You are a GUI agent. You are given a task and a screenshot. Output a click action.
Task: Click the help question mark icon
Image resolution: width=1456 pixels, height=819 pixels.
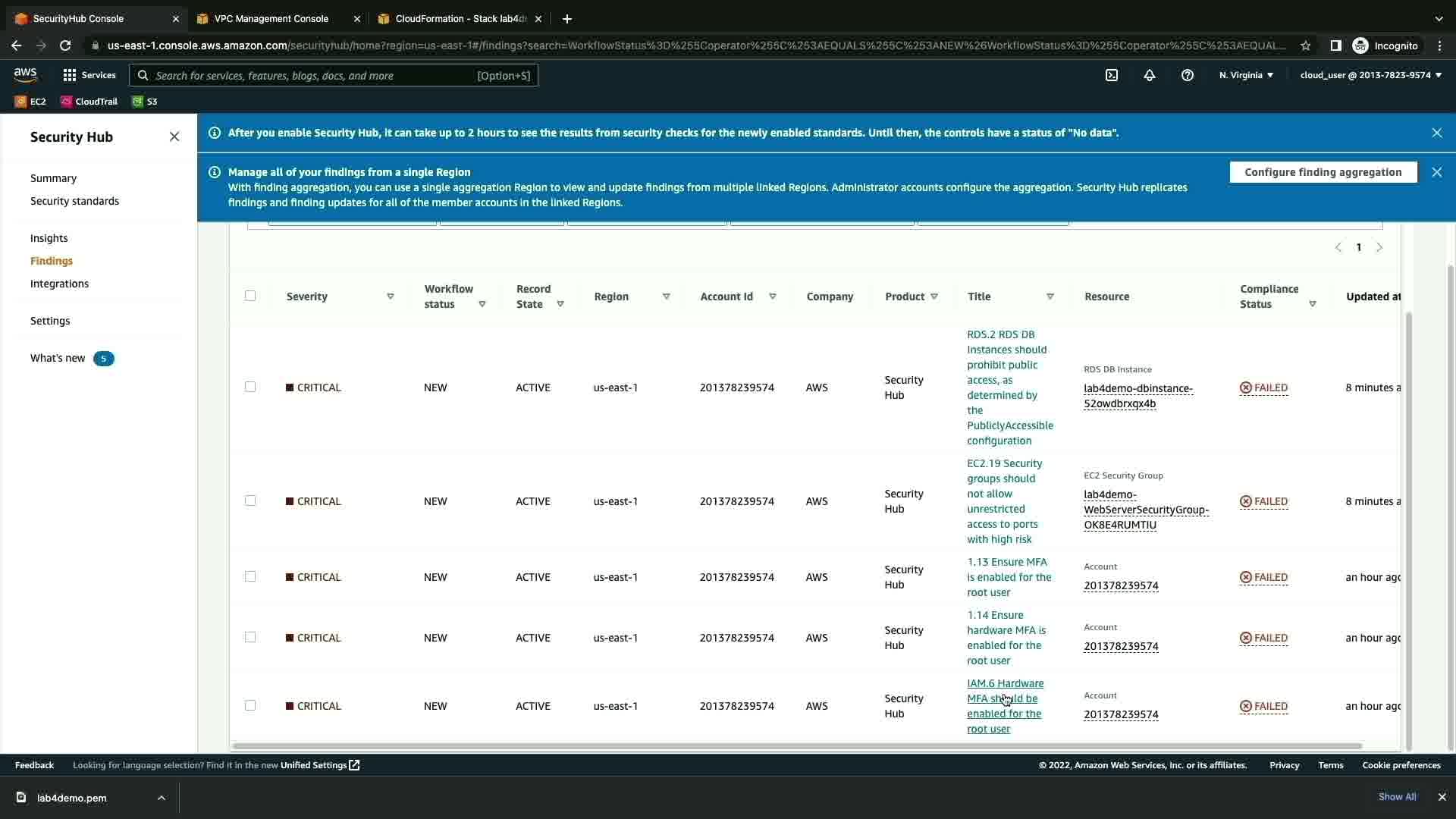pyautogui.click(x=1188, y=75)
